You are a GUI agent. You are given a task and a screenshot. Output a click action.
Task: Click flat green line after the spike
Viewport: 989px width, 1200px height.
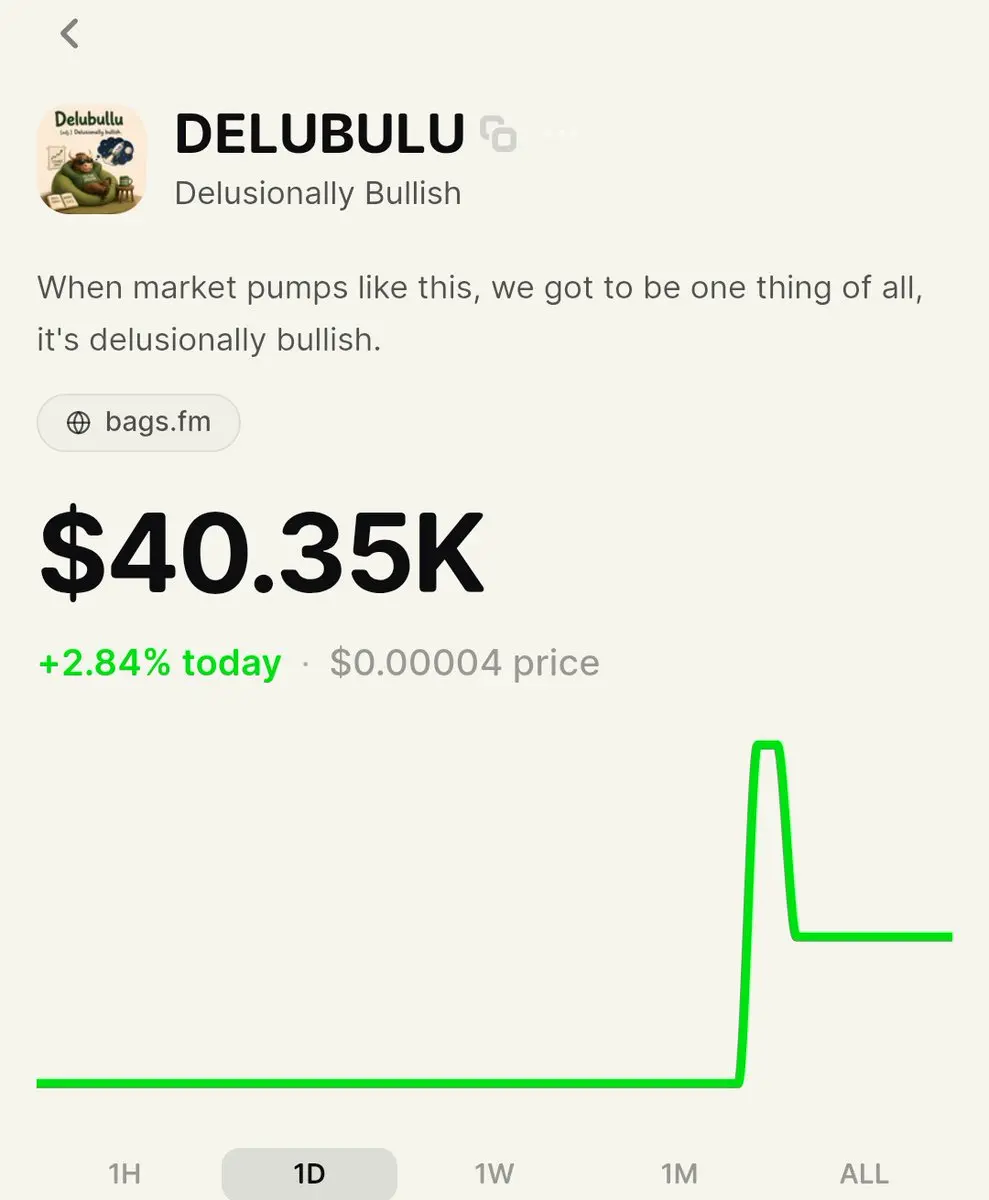[x=874, y=937]
